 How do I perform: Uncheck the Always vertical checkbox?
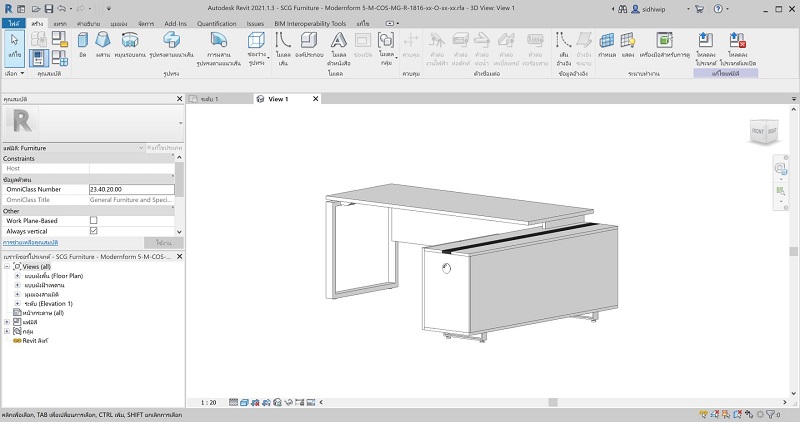(93, 231)
